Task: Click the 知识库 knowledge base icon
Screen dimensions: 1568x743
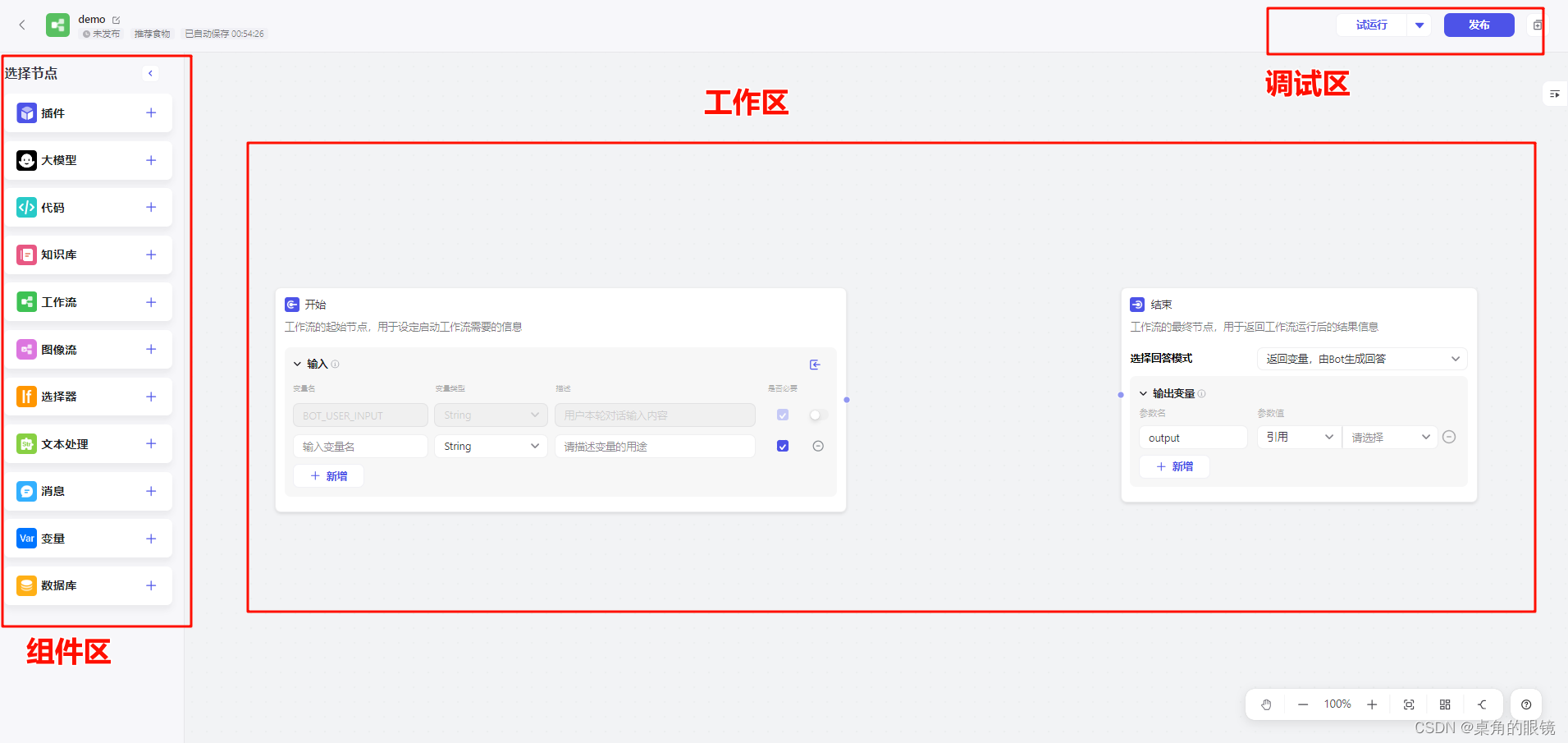Action: pyautogui.click(x=26, y=255)
